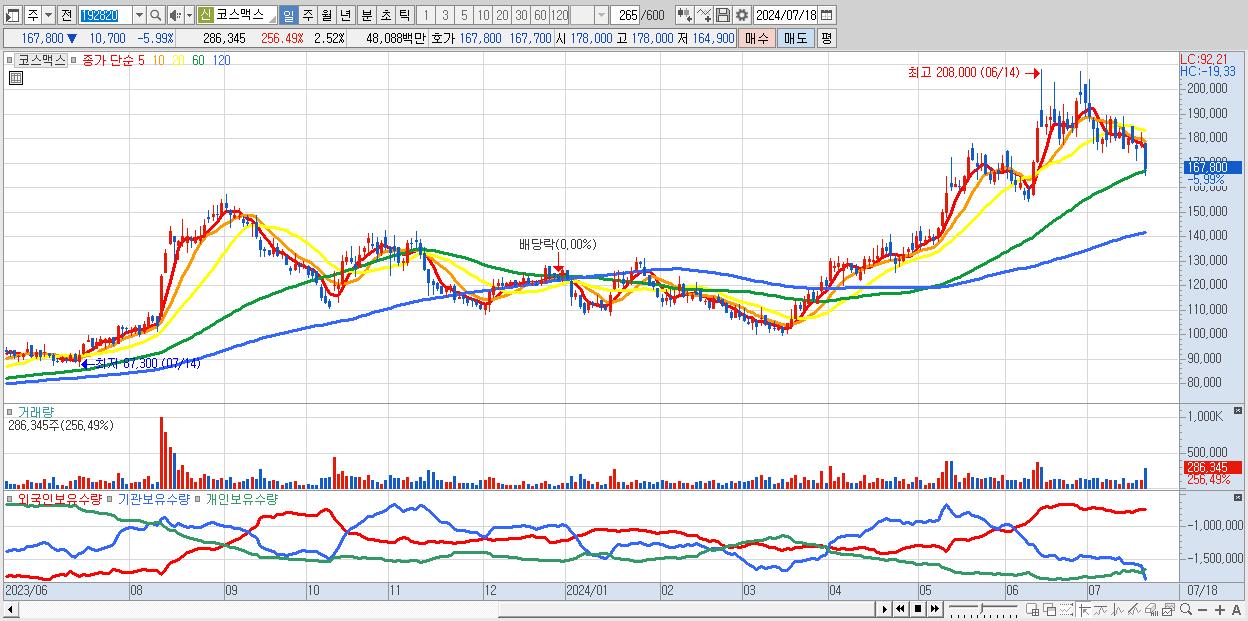Save the chart with the floppy disk icon
This screenshot has height=621, width=1248.
[x=723, y=15]
